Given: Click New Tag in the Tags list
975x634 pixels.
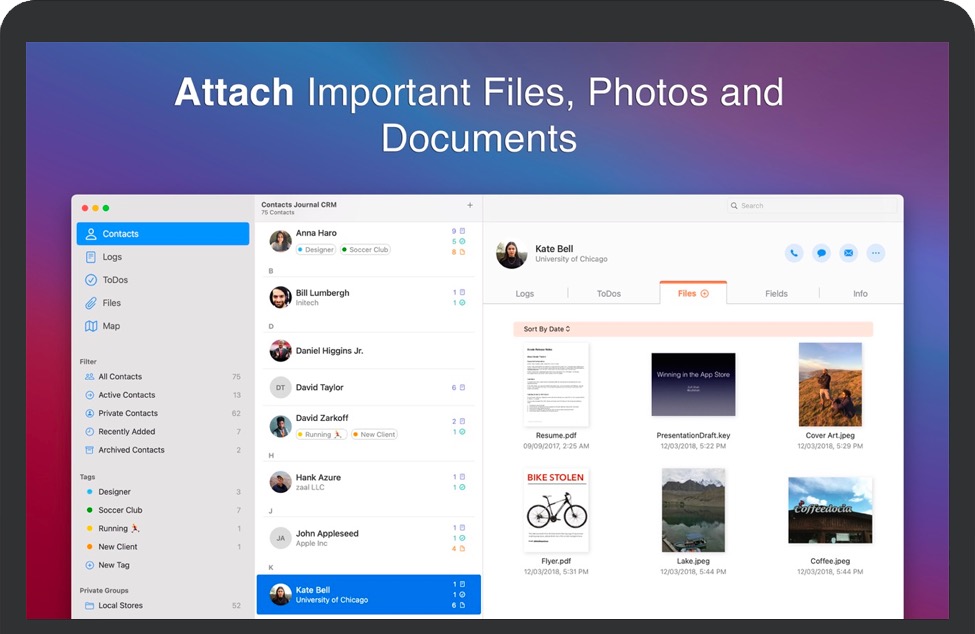Looking at the screenshot, I should (x=113, y=565).
